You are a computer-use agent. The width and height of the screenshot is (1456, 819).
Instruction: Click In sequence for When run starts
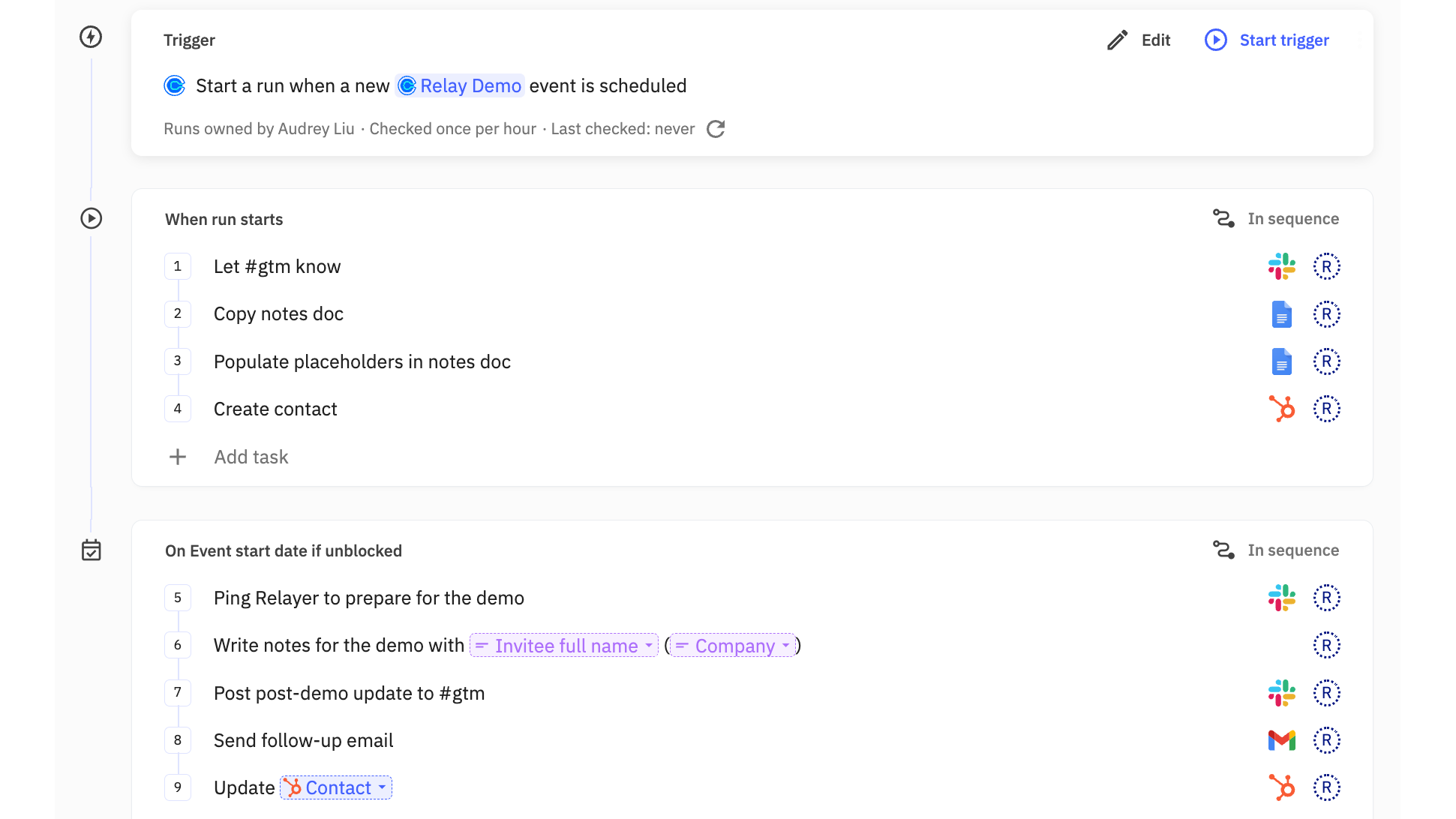tap(1276, 219)
